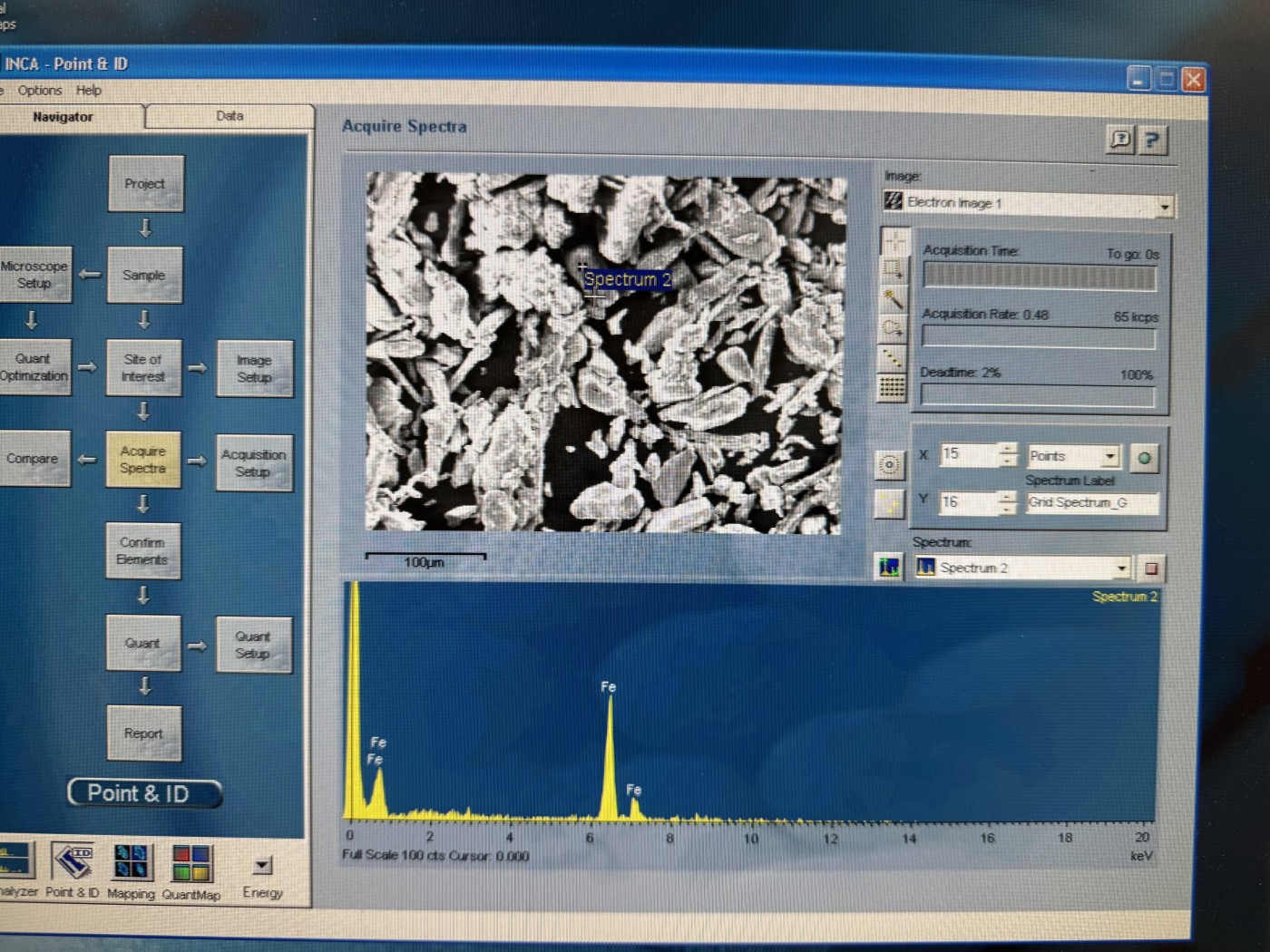Choose the rectangle area selection tool
This screenshot has width=1270, height=952.
pyautogui.click(x=894, y=270)
